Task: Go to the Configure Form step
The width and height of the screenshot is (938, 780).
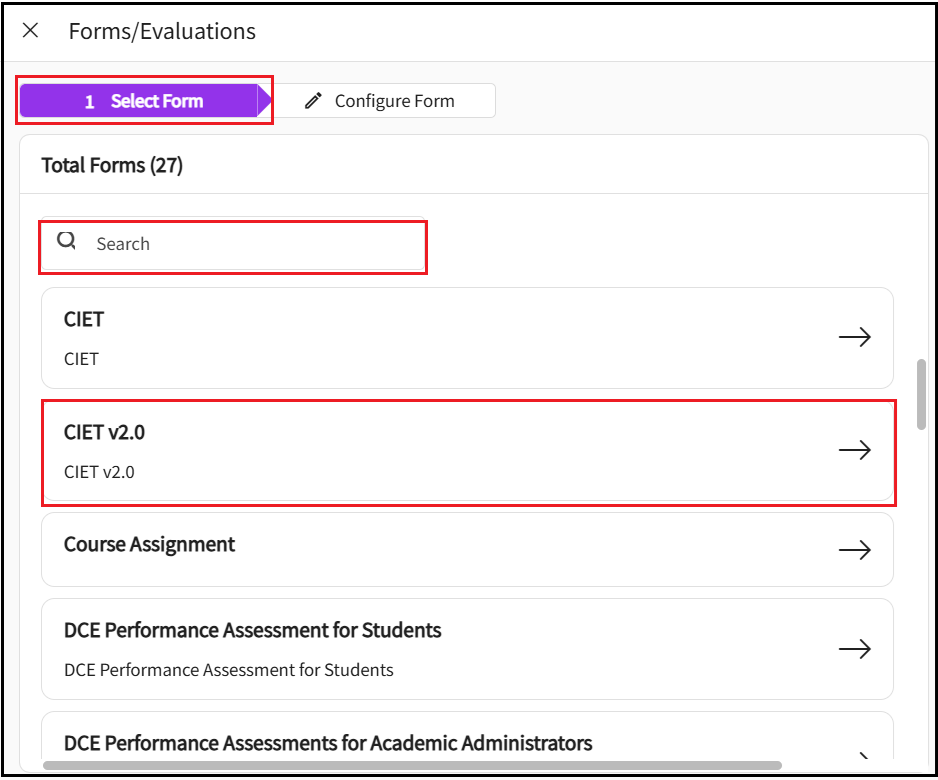Action: coord(394,101)
